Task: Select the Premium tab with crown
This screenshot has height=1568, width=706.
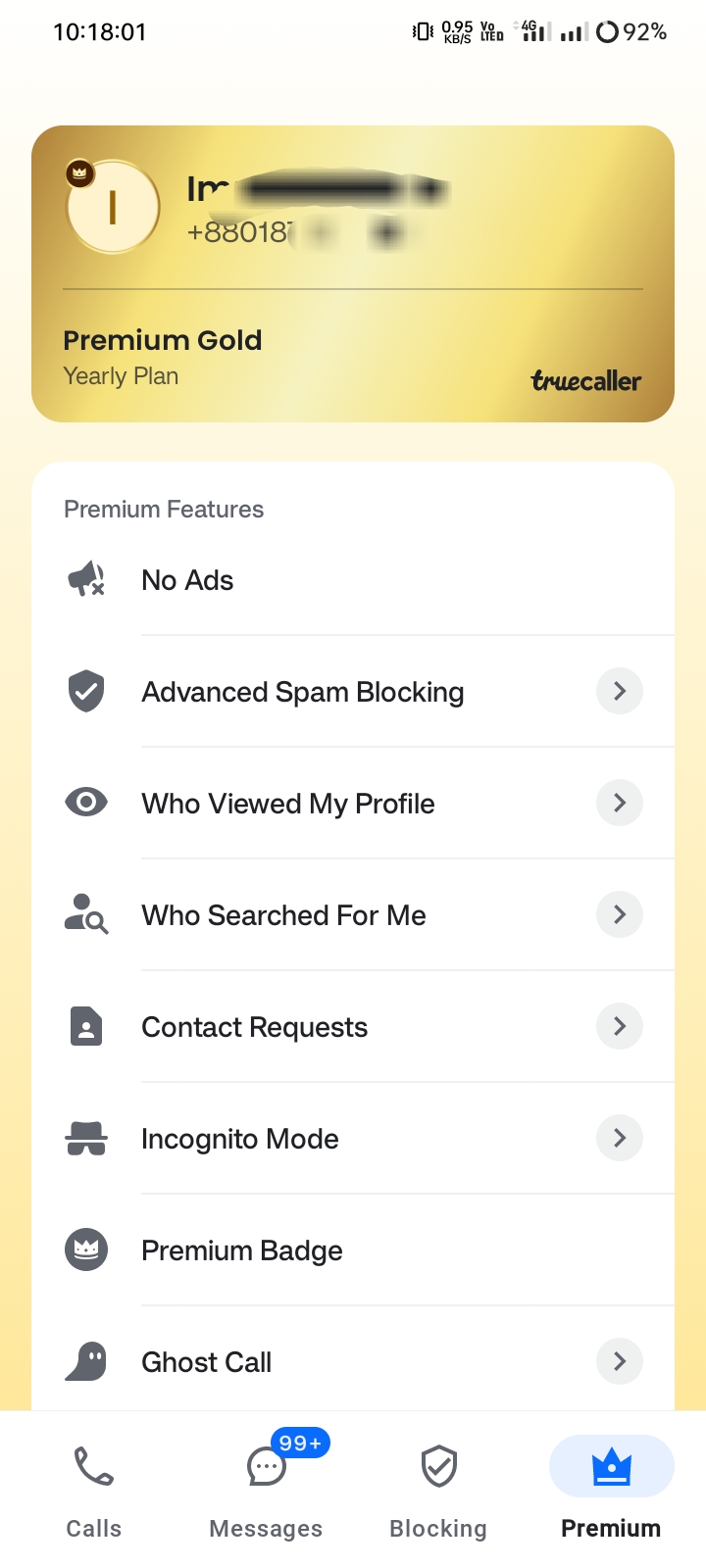Action: tap(611, 1490)
